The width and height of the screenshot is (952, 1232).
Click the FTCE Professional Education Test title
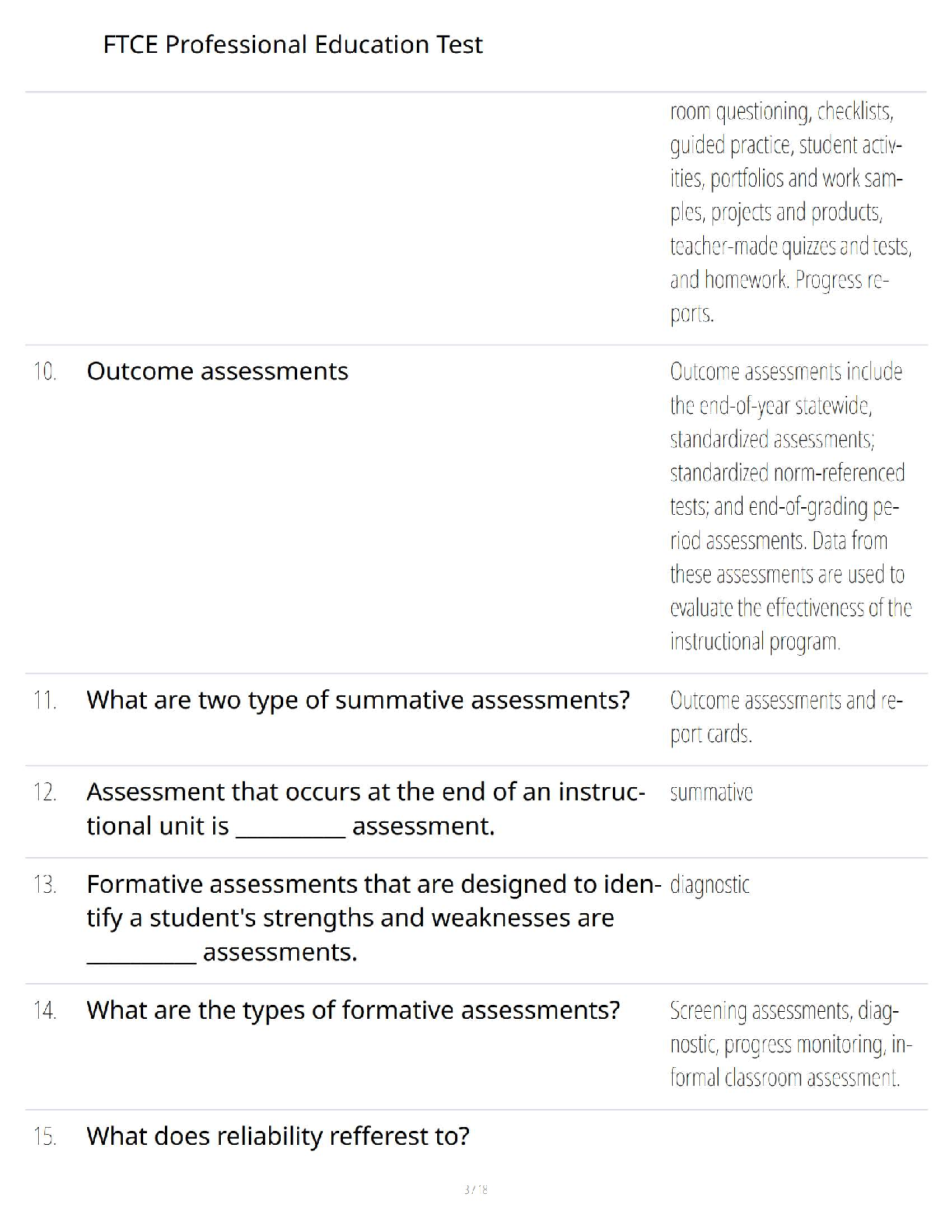coord(292,44)
